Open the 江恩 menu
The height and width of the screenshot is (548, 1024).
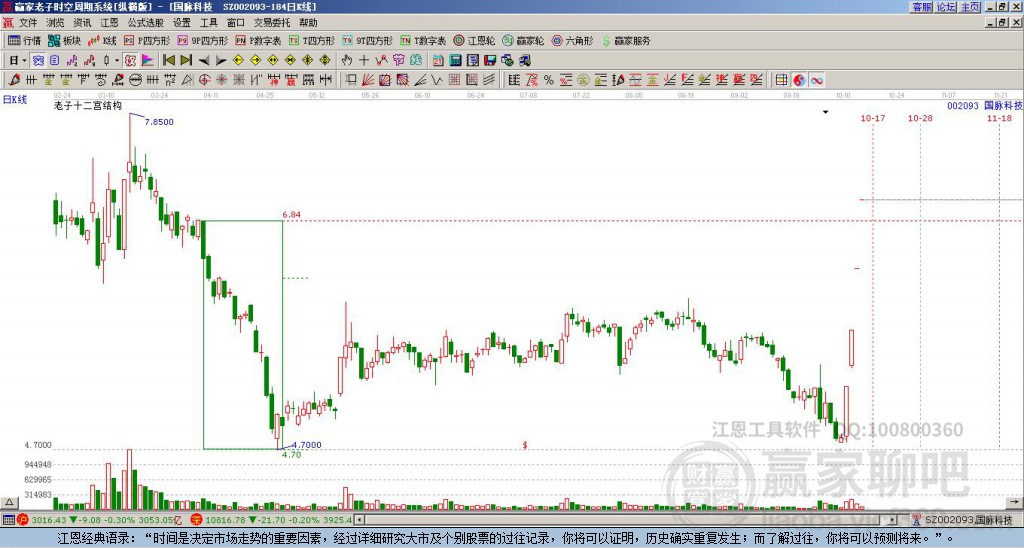pos(109,23)
